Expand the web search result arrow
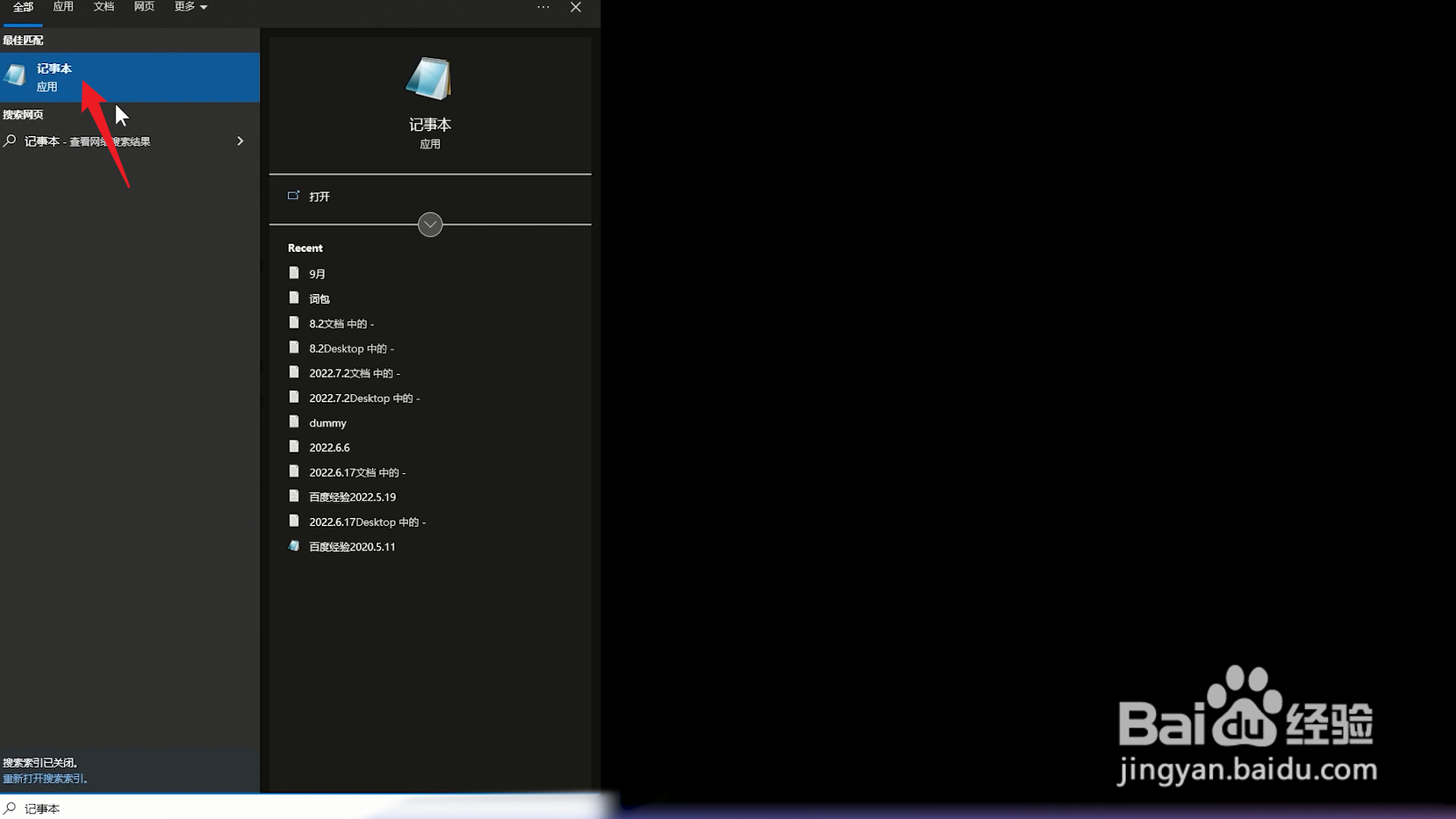The height and width of the screenshot is (819, 1456). (x=240, y=140)
